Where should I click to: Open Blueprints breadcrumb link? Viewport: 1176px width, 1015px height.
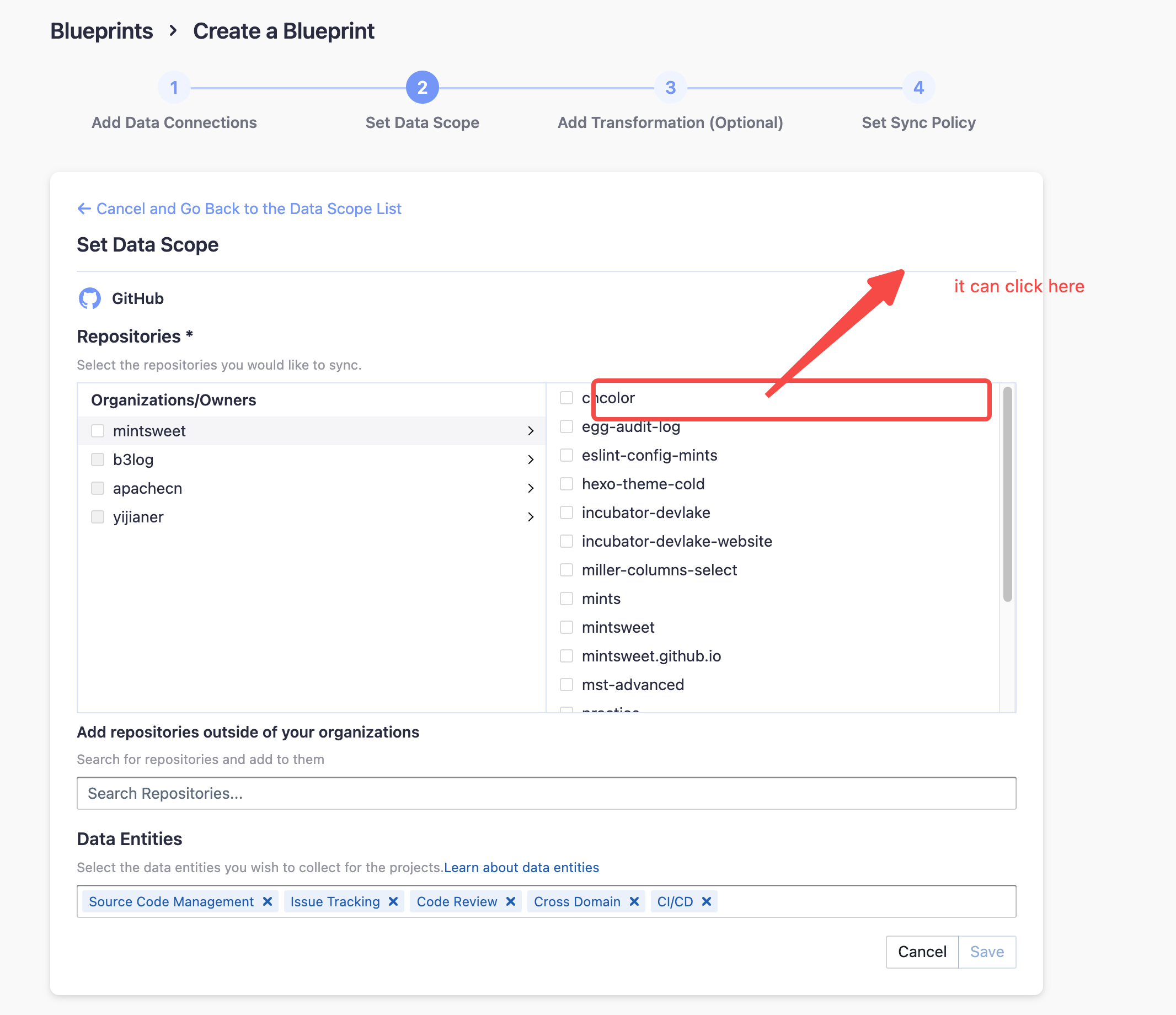click(x=101, y=31)
